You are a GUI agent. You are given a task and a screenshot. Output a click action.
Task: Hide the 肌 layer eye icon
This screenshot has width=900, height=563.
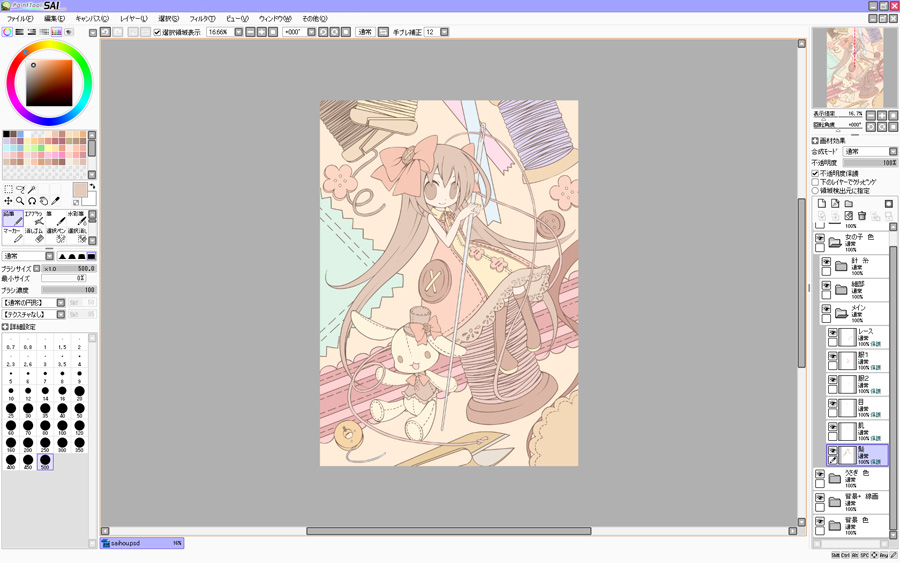[832, 426]
